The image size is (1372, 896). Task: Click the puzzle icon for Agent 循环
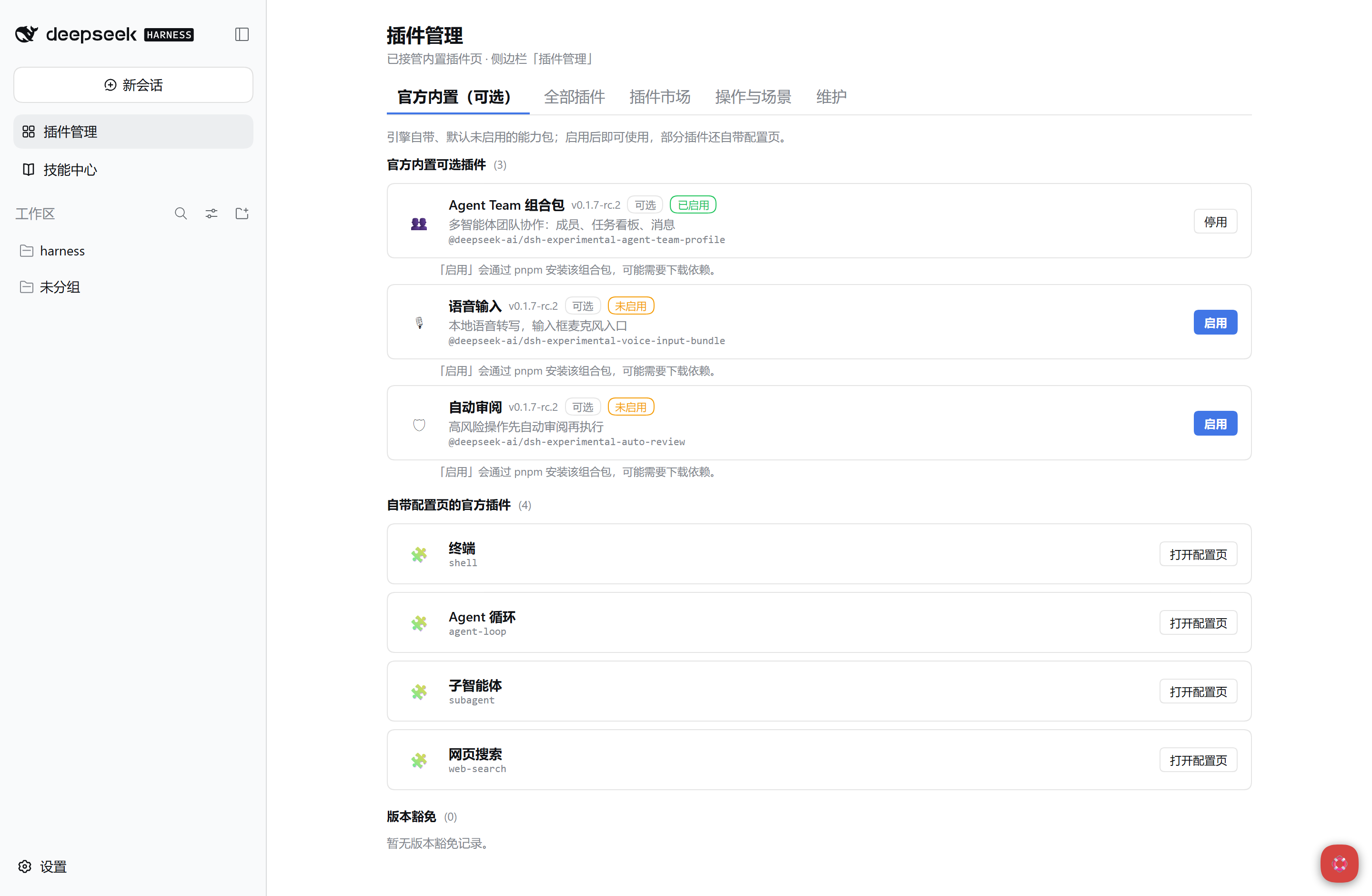tap(419, 623)
